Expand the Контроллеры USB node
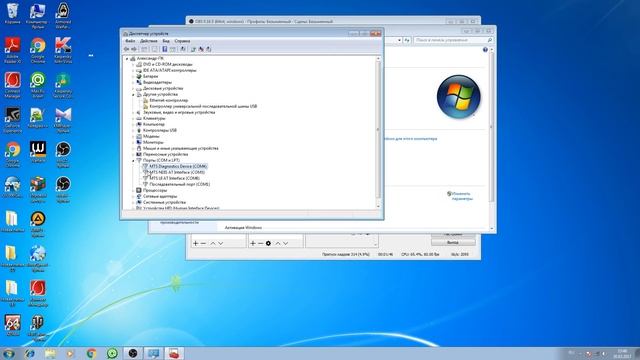Image resolution: width=640 pixels, height=360 pixels. pyautogui.click(x=133, y=130)
